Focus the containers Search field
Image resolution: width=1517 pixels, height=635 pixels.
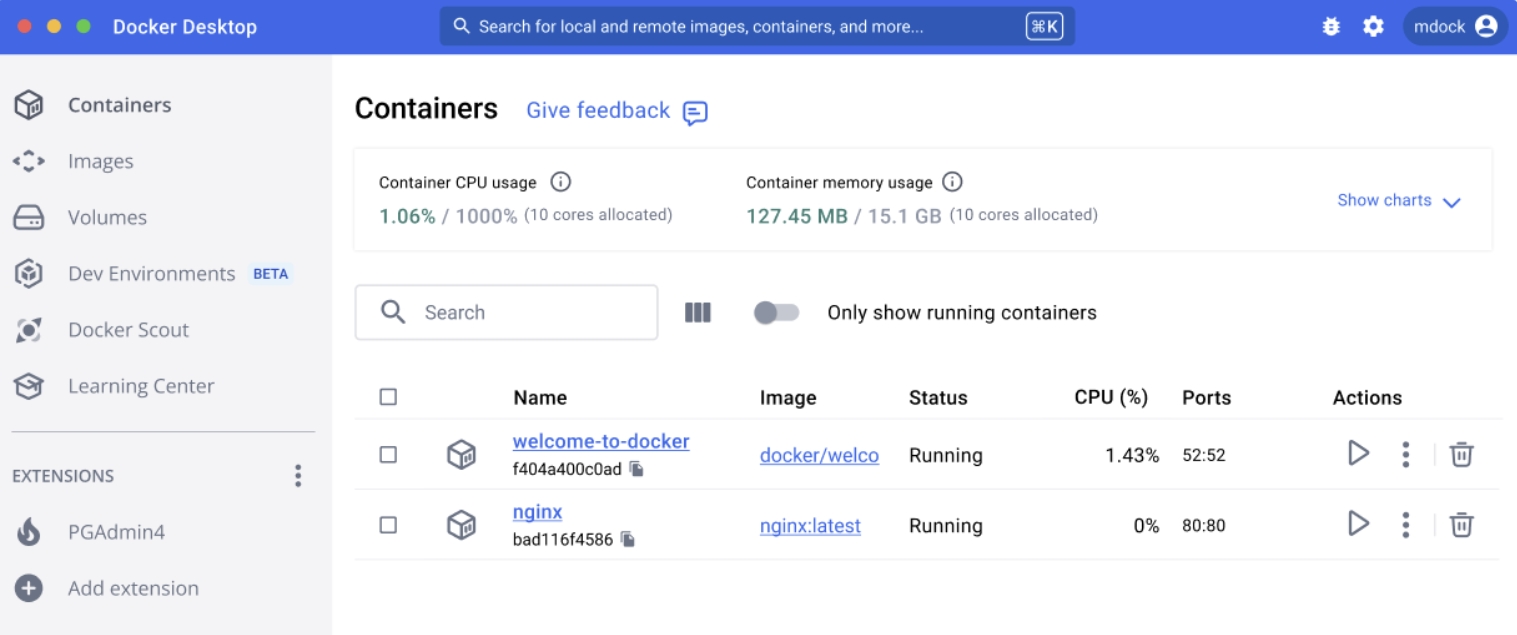pos(506,312)
